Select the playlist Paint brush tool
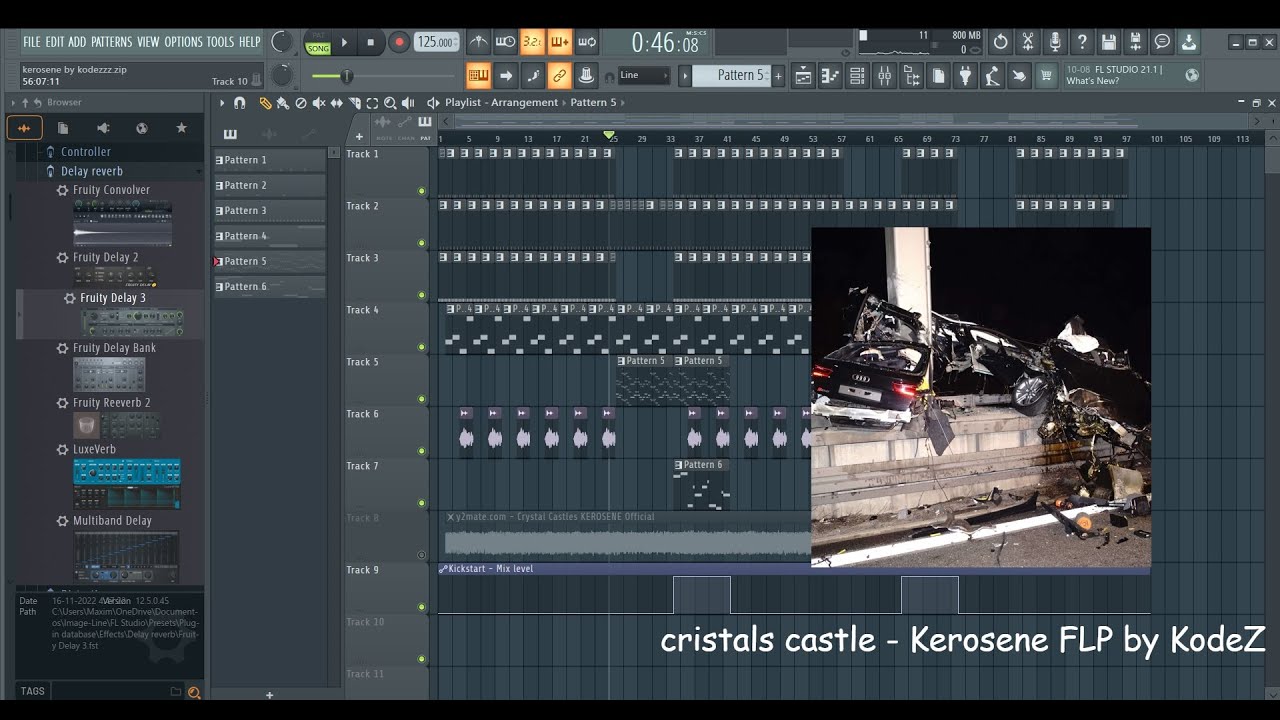The image size is (1280, 720). [x=283, y=102]
